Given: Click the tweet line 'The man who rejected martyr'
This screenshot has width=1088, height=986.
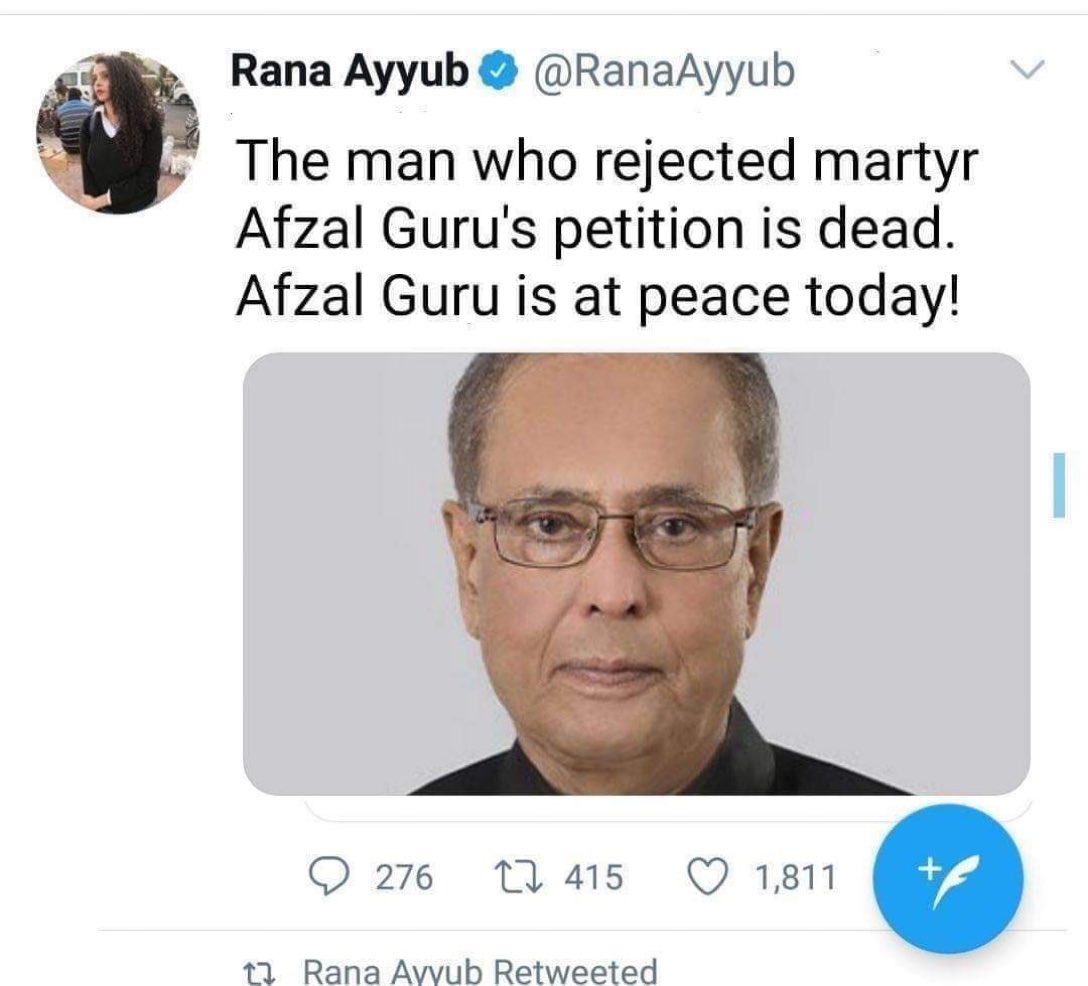Looking at the screenshot, I should click(602, 160).
